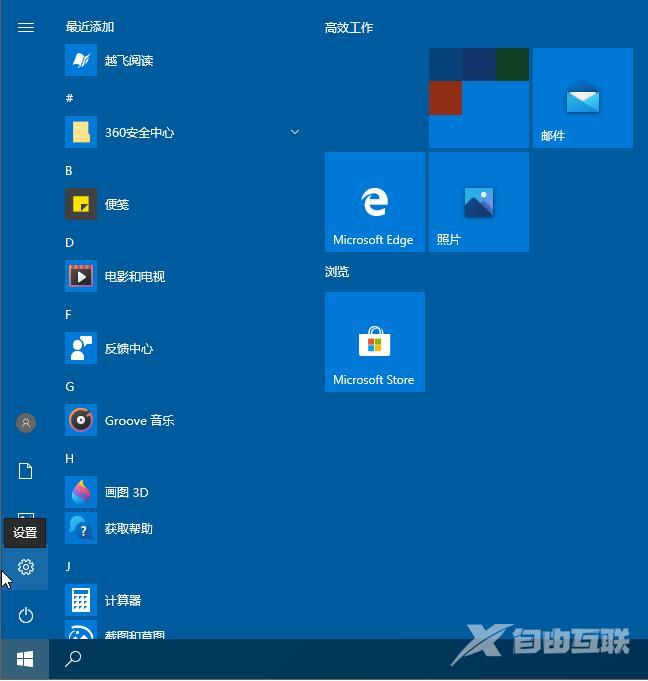Click the B letter index header
The width and height of the screenshot is (648, 681).
(69, 171)
